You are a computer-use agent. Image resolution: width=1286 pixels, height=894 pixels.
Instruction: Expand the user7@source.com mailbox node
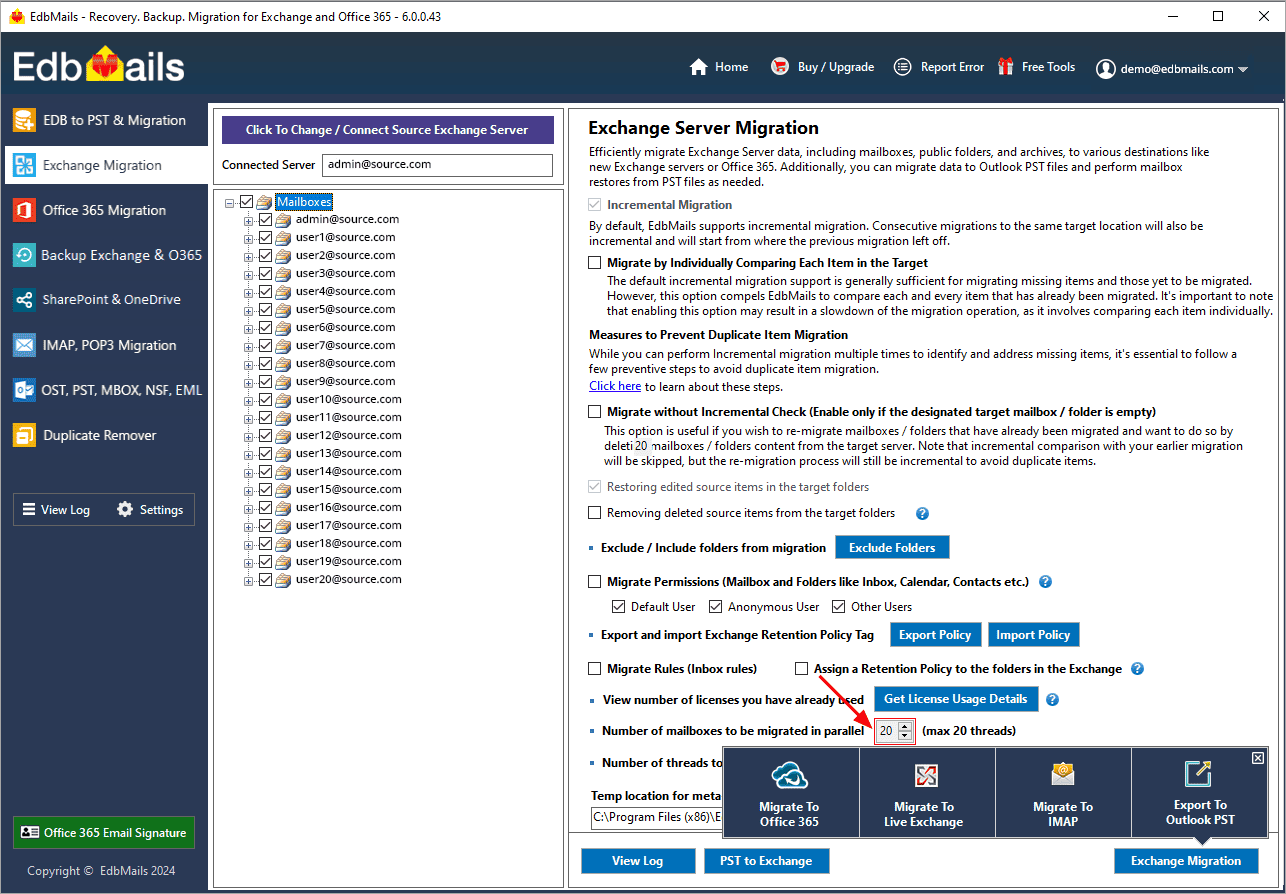coord(249,346)
